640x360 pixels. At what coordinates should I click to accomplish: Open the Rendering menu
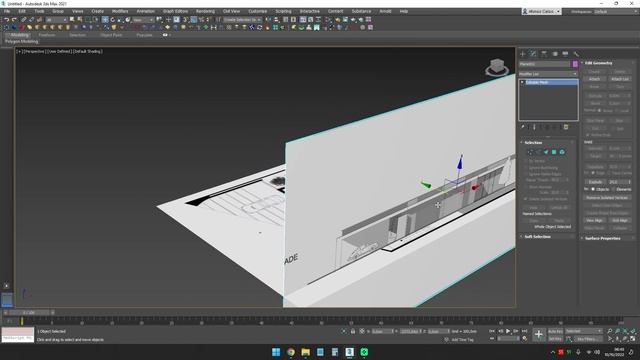[205, 11]
